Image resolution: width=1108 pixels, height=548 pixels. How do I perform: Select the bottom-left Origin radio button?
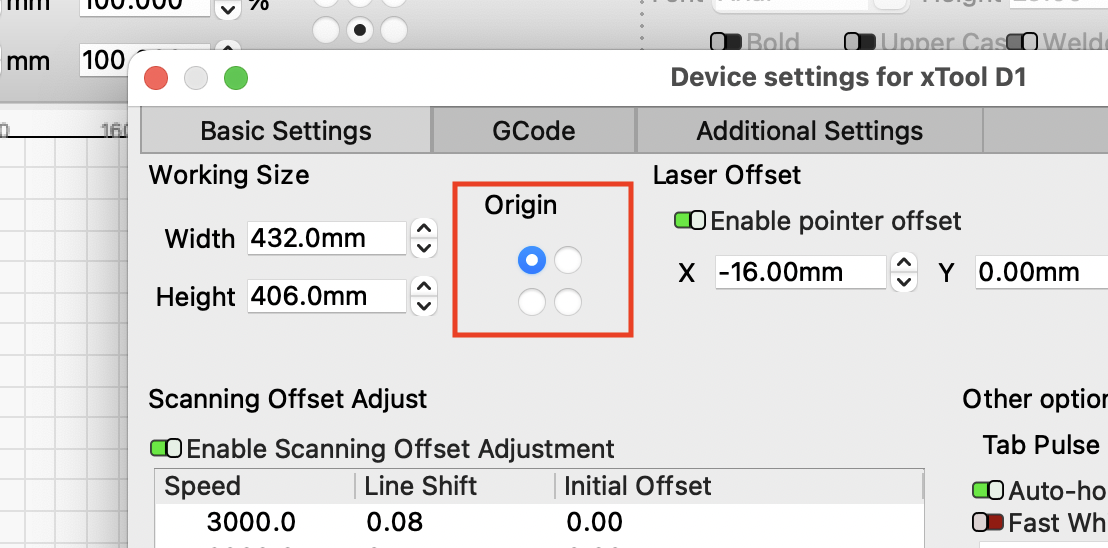coord(532,302)
